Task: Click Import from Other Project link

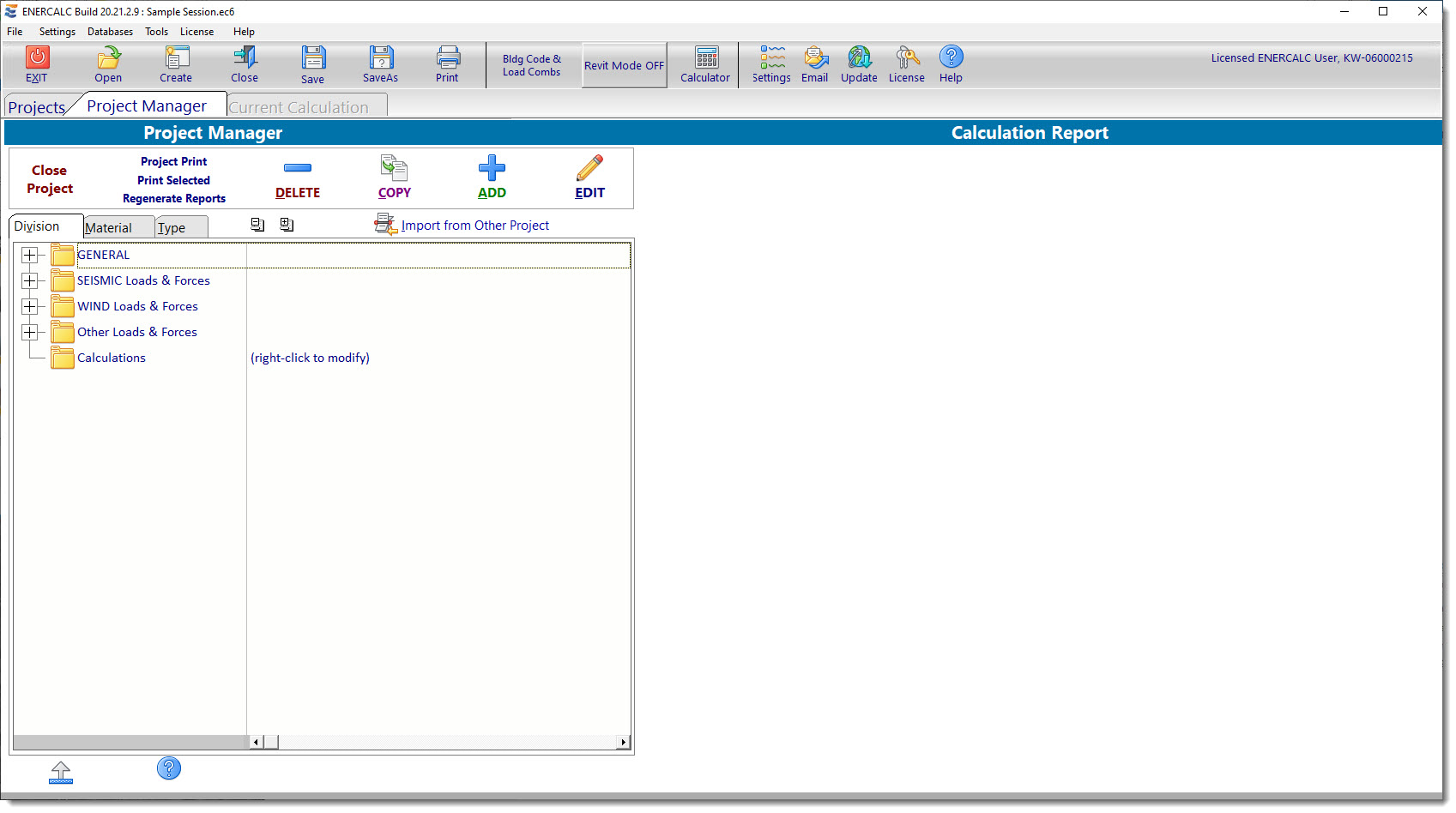Action: click(x=474, y=226)
